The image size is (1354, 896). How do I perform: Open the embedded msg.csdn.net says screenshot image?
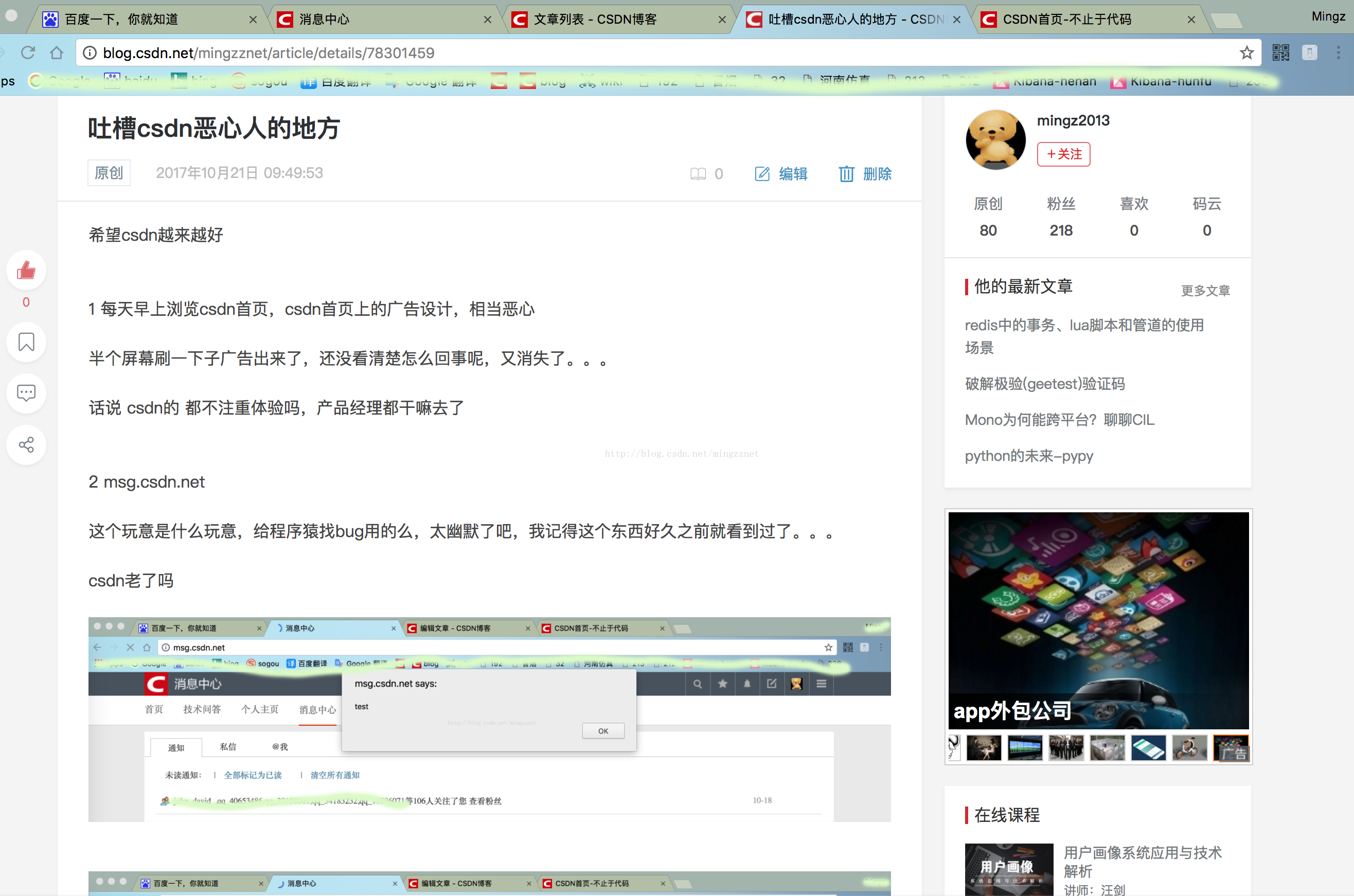click(489, 720)
